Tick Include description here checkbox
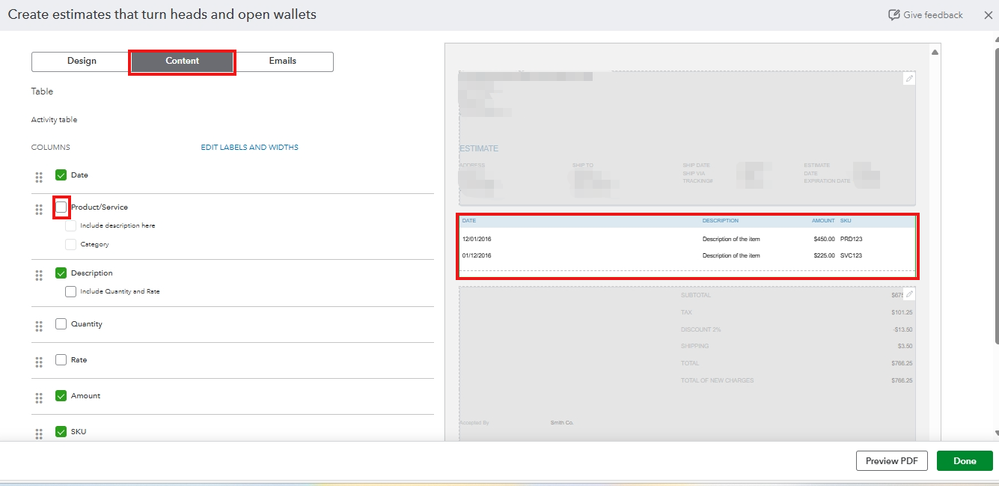Screen dimensions: 999x486 tap(71, 225)
